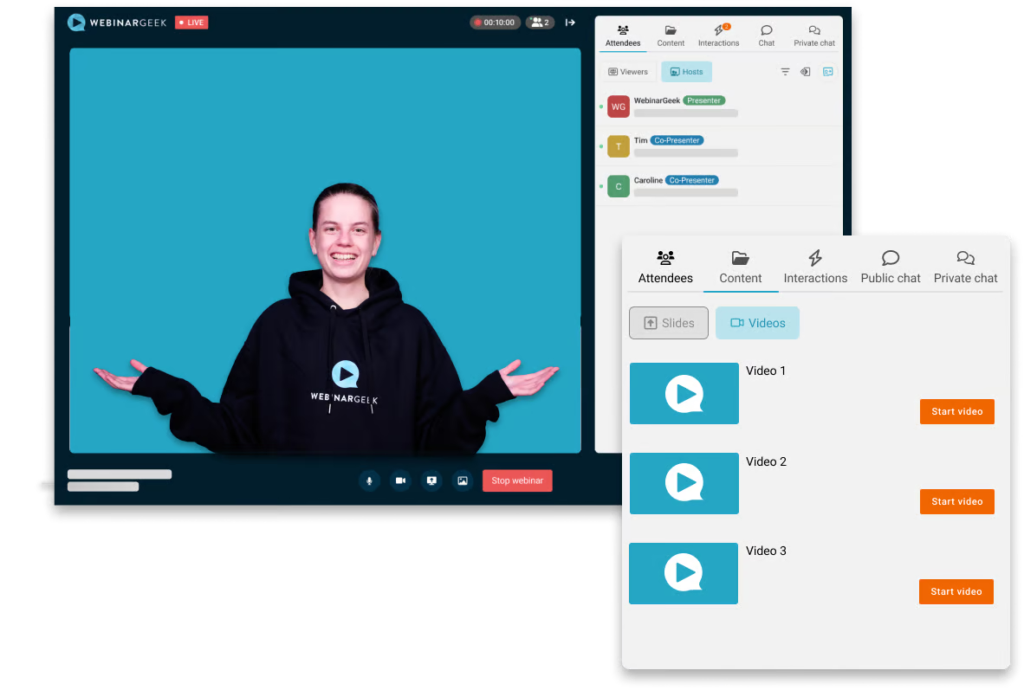
Task: Click the Video 2 title text
Action: coord(766,462)
